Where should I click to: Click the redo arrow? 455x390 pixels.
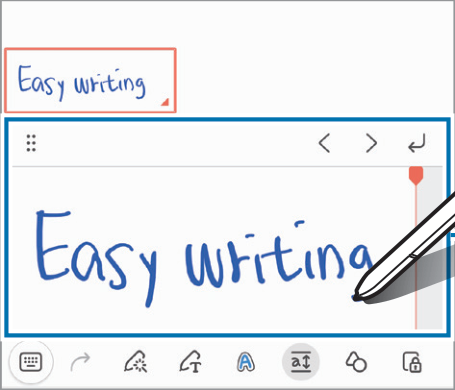pos(80,362)
